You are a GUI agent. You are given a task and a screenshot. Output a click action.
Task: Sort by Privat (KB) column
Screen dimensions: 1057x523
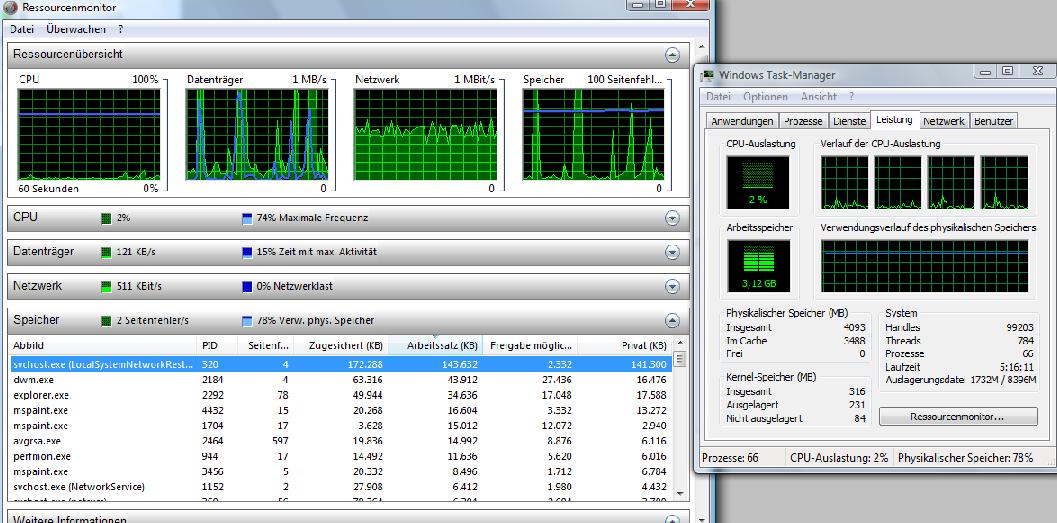[625, 345]
